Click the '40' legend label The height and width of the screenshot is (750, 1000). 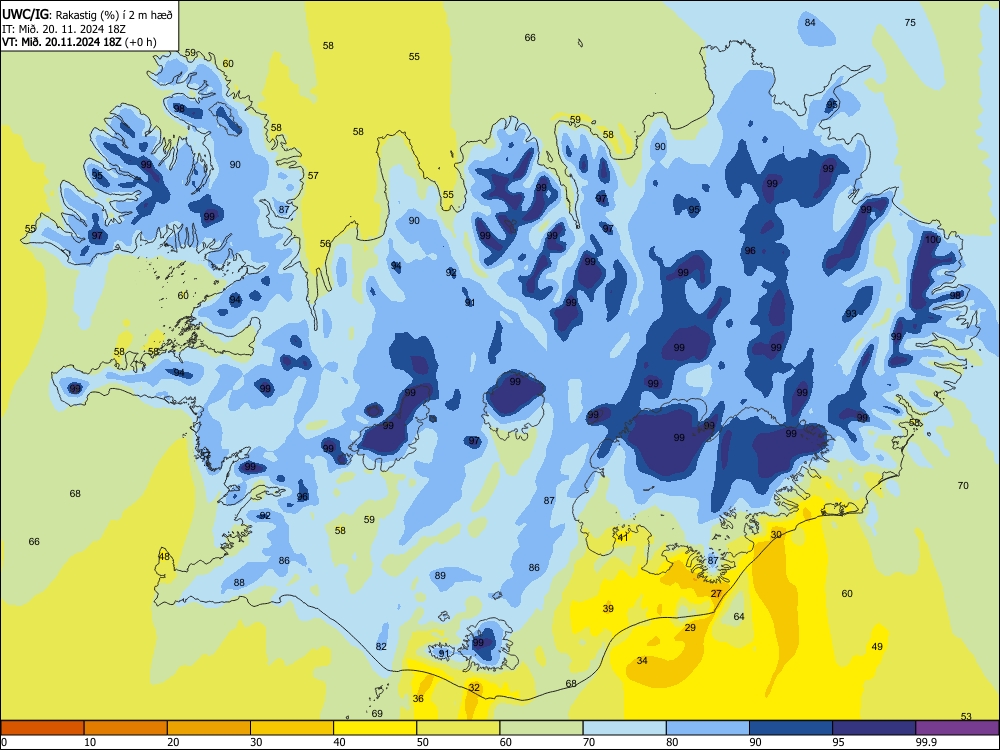tap(340, 742)
